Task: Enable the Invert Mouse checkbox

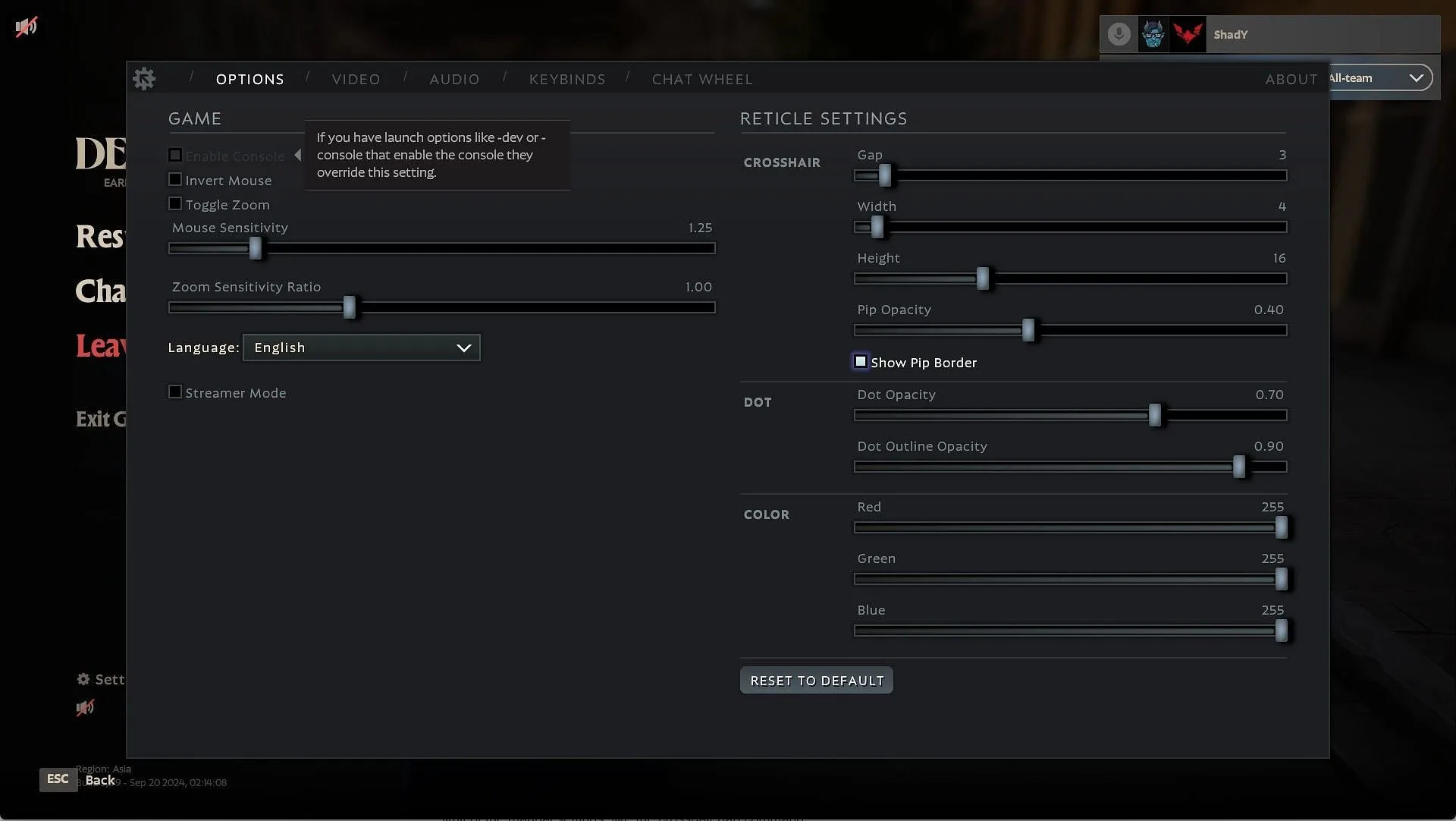Action: (174, 180)
